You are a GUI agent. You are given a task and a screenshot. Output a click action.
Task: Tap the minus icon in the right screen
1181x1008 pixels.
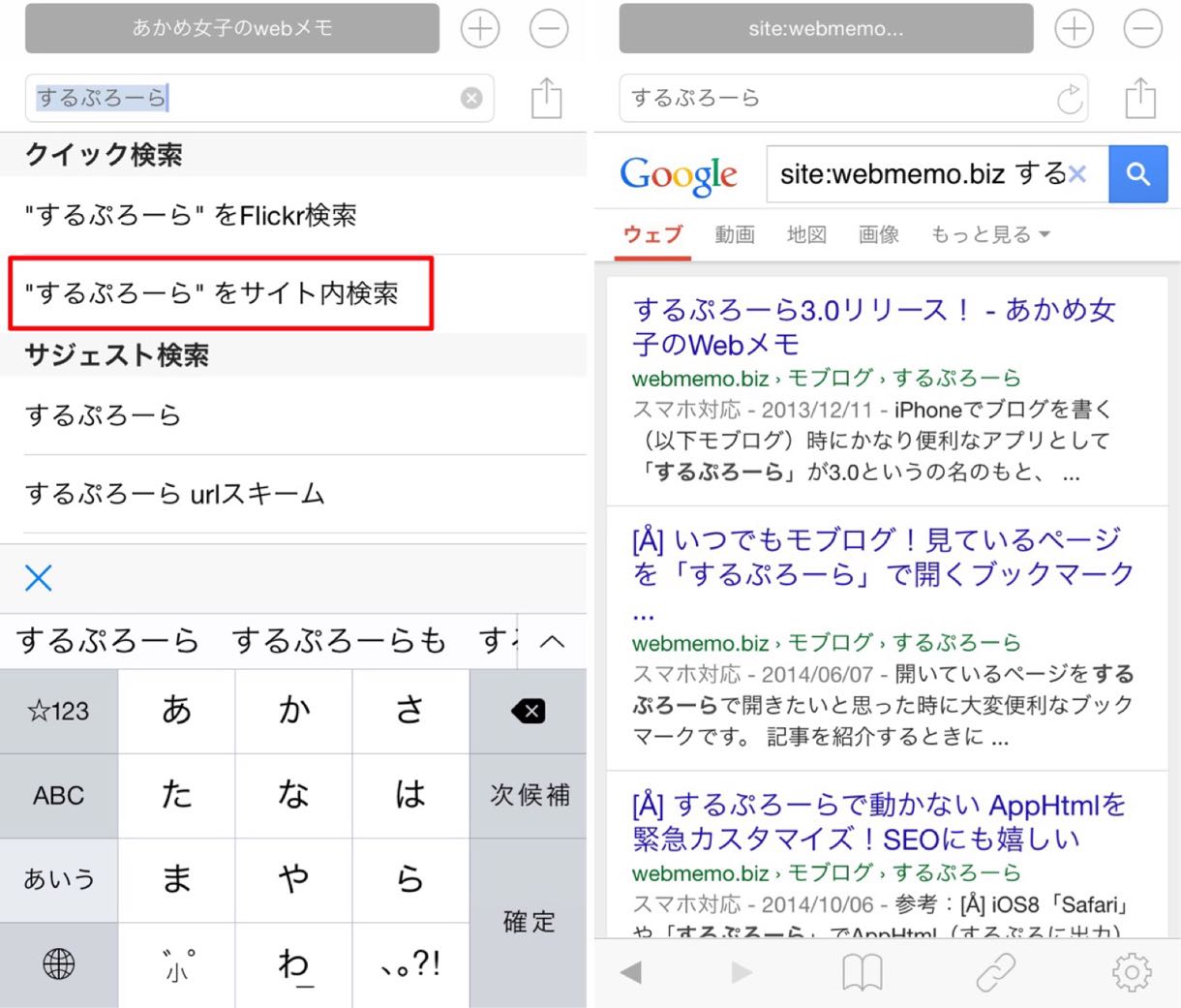pyautogui.click(x=1142, y=29)
